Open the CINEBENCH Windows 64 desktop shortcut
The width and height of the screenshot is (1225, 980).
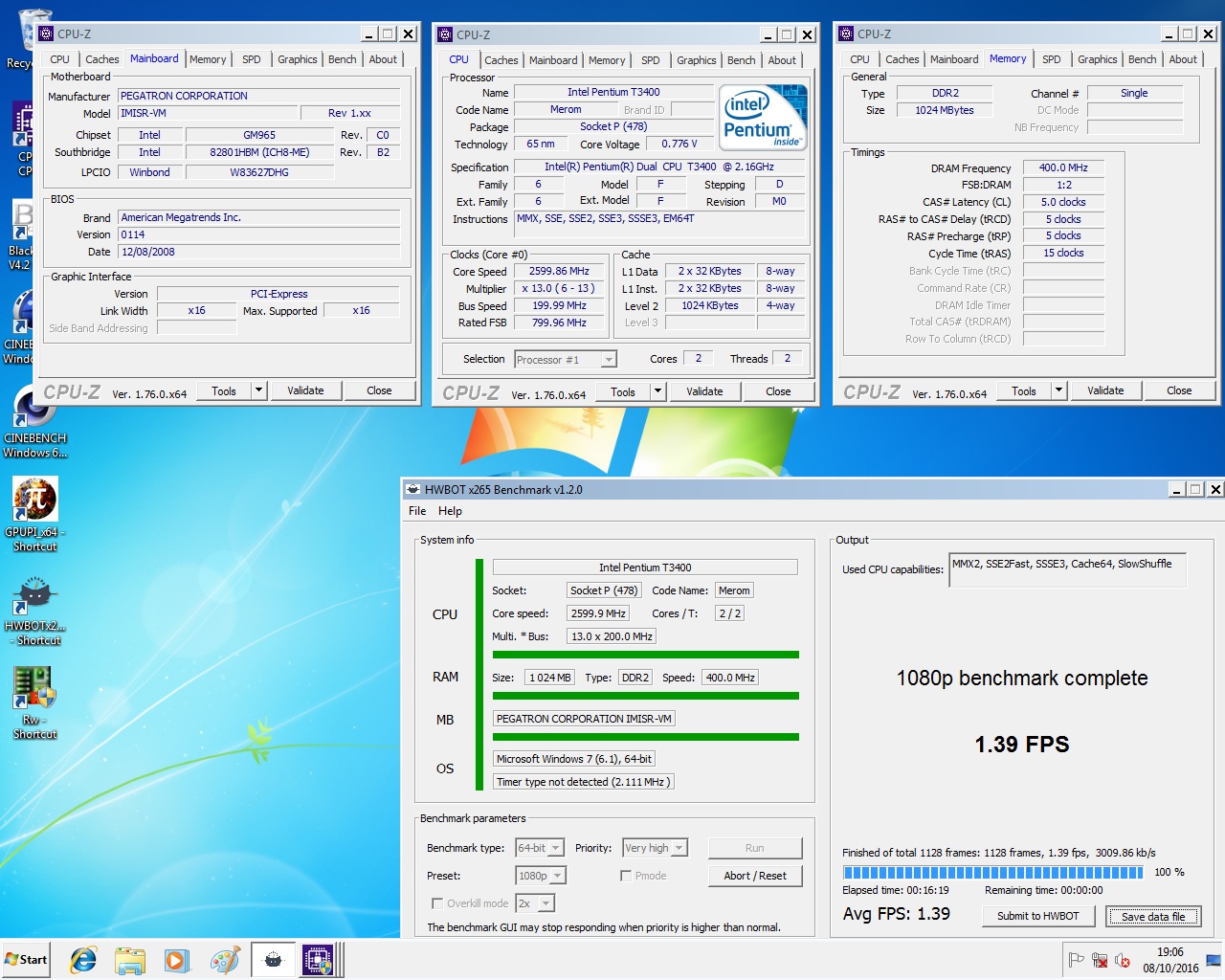[34, 419]
